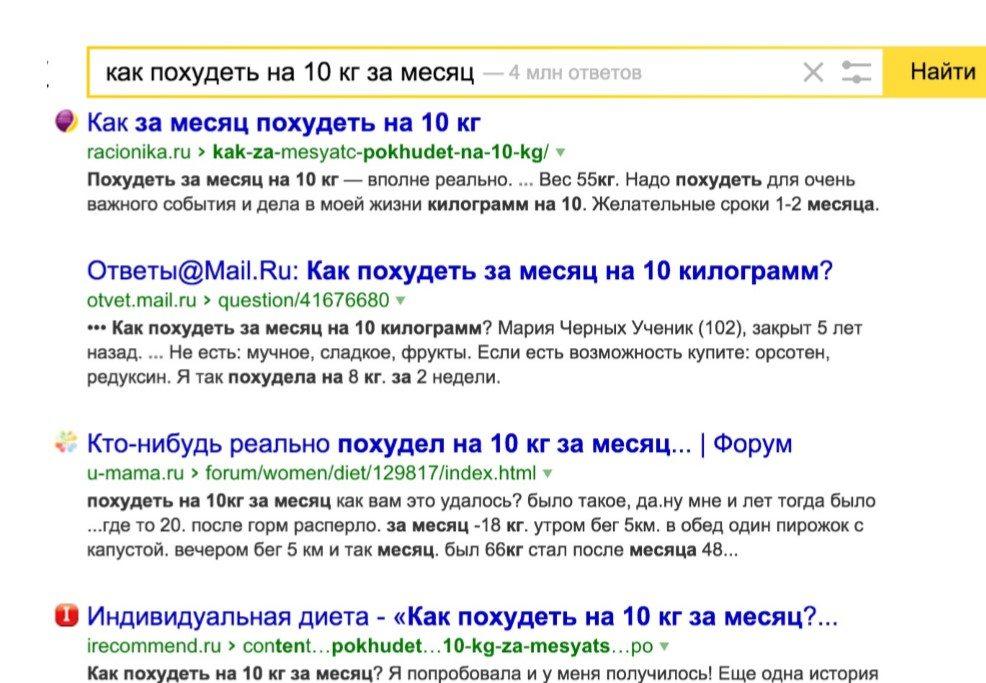The width and height of the screenshot is (986, 683).
Task: Open the Ответы@Mail.Ru result title
Action: pos(460,271)
